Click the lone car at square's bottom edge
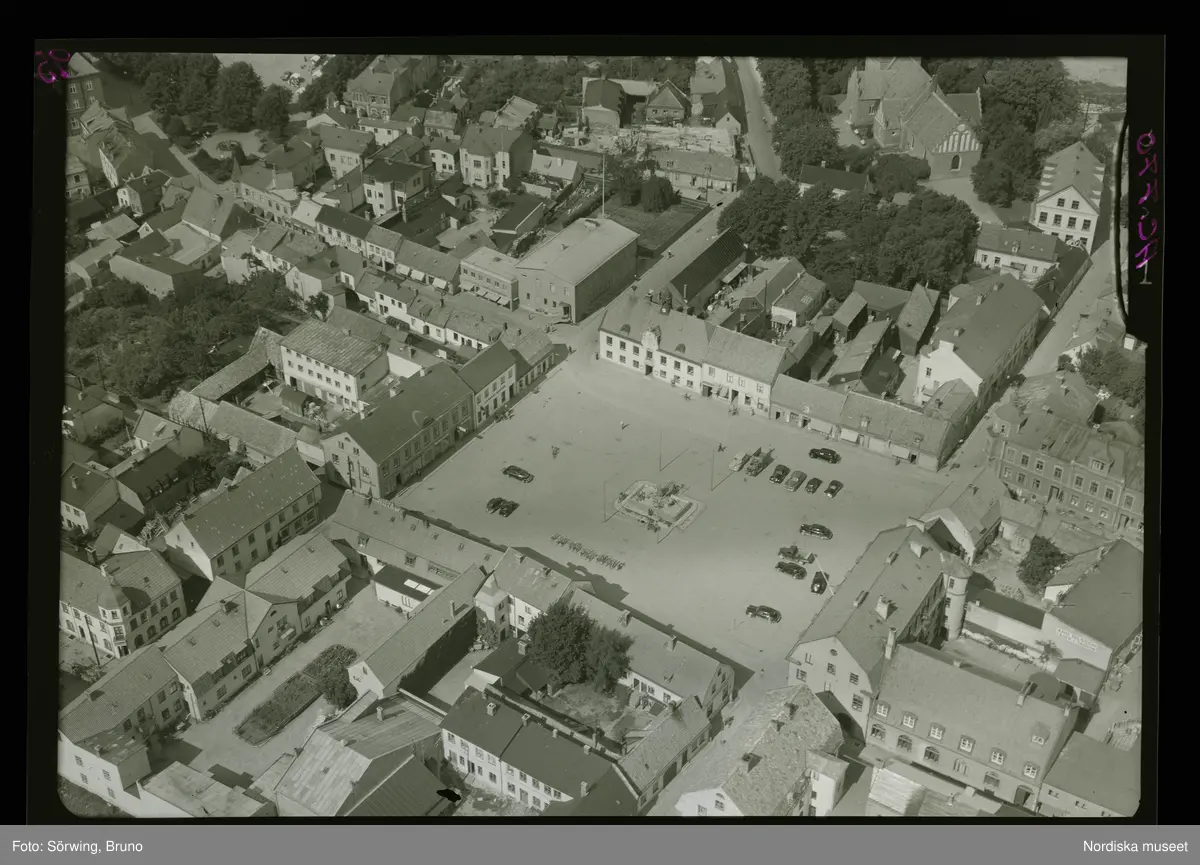 tap(763, 613)
